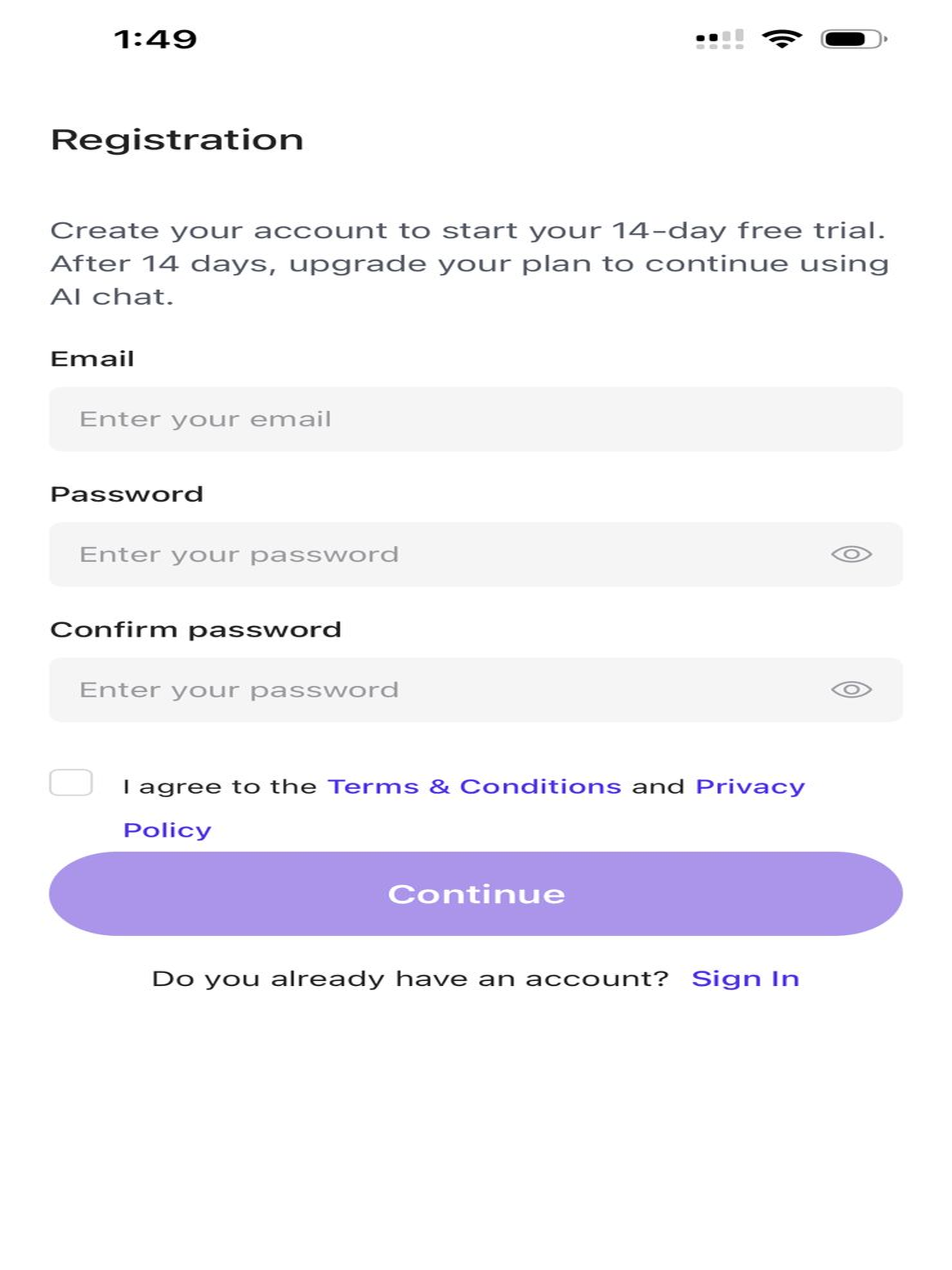Tap the 1:49 clock in status bar
The width and height of the screenshot is (952, 1270).
coord(155,40)
